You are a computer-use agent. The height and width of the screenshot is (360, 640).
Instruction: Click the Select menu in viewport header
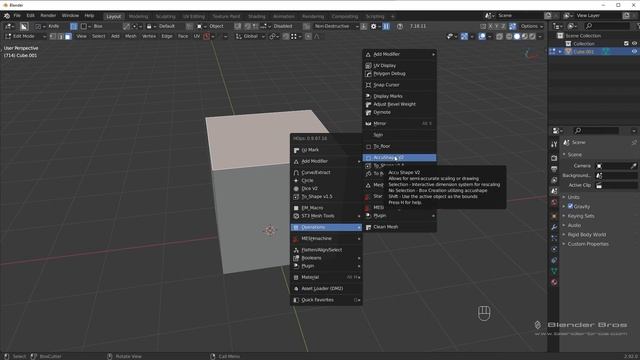[98, 36]
